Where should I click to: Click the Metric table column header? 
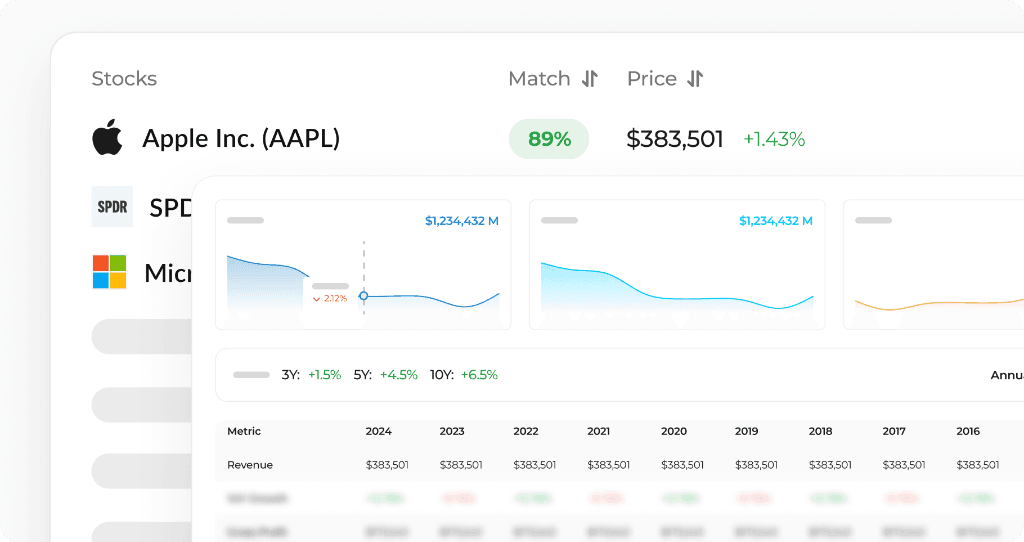pos(244,431)
